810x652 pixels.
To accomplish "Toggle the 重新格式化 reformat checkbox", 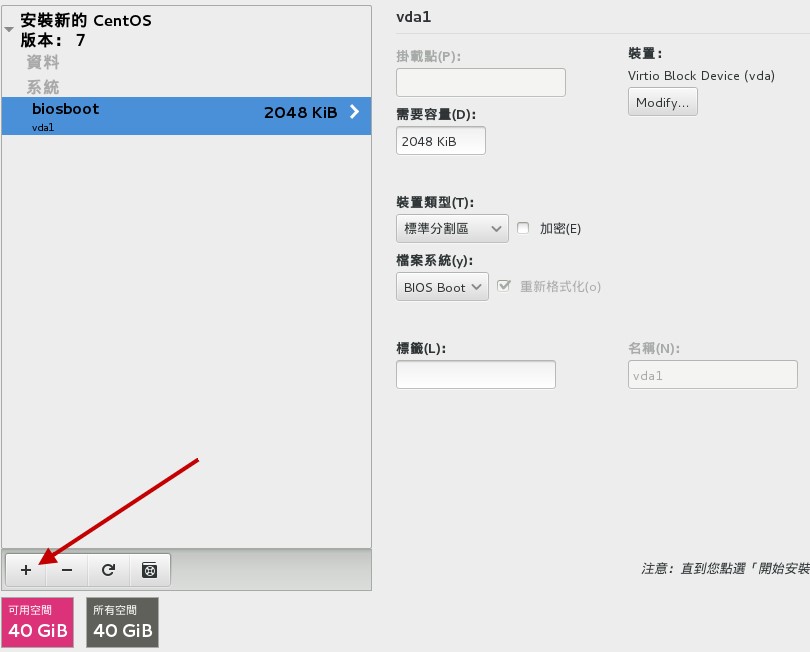I will click(502, 286).
